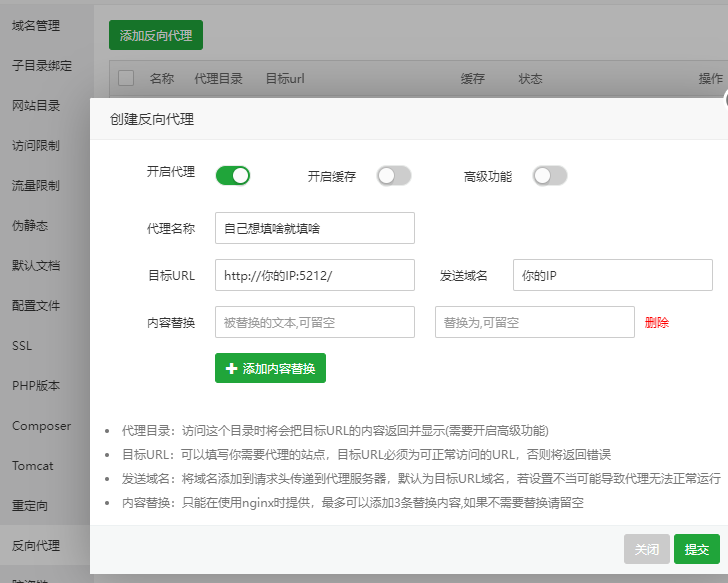Viewport: 728px width, 583px height.
Task: Open 域名管理 in the sidebar
Action: (36, 26)
